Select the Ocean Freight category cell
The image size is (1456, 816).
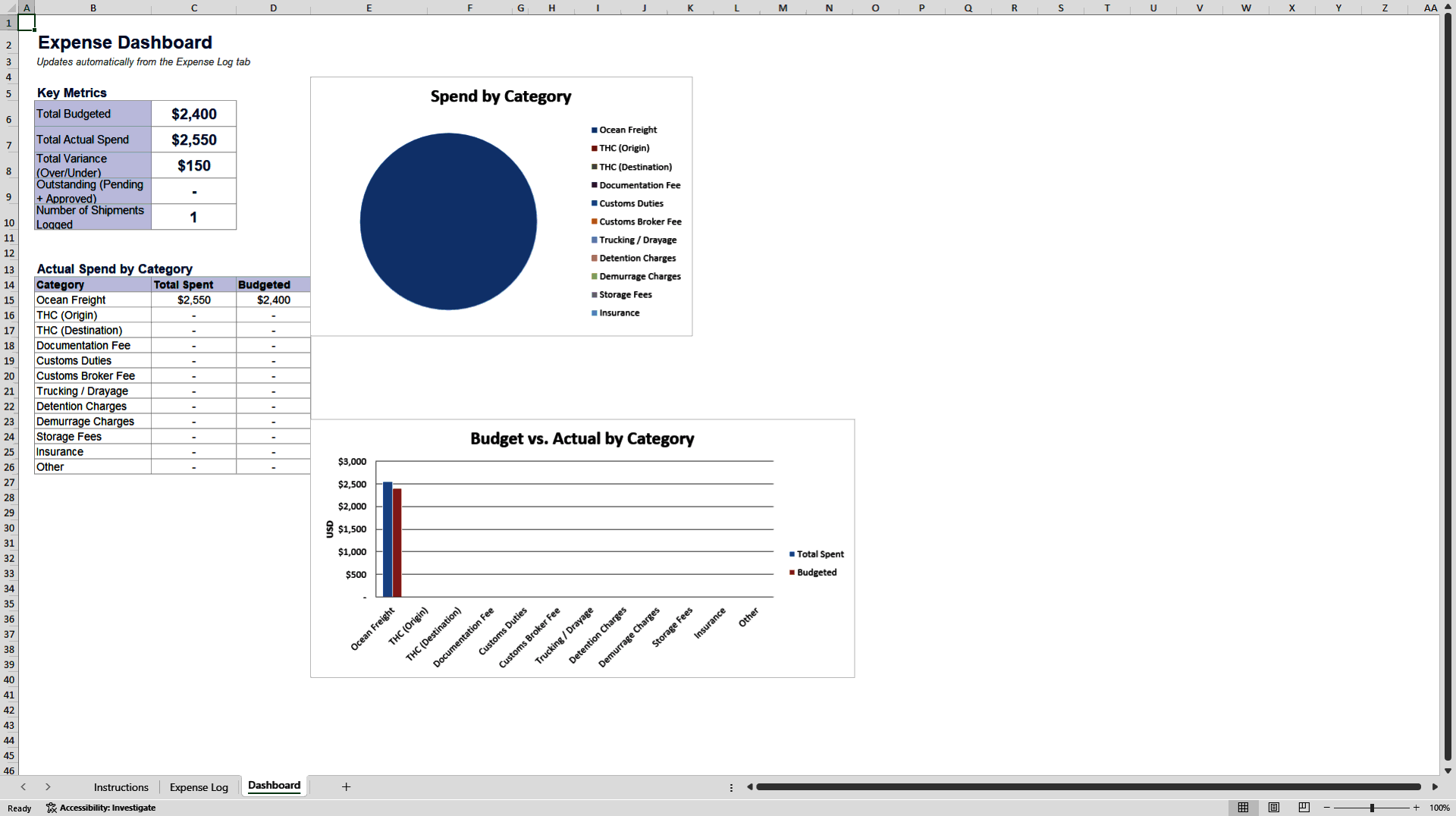pyautogui.click(x=93, y=300)
